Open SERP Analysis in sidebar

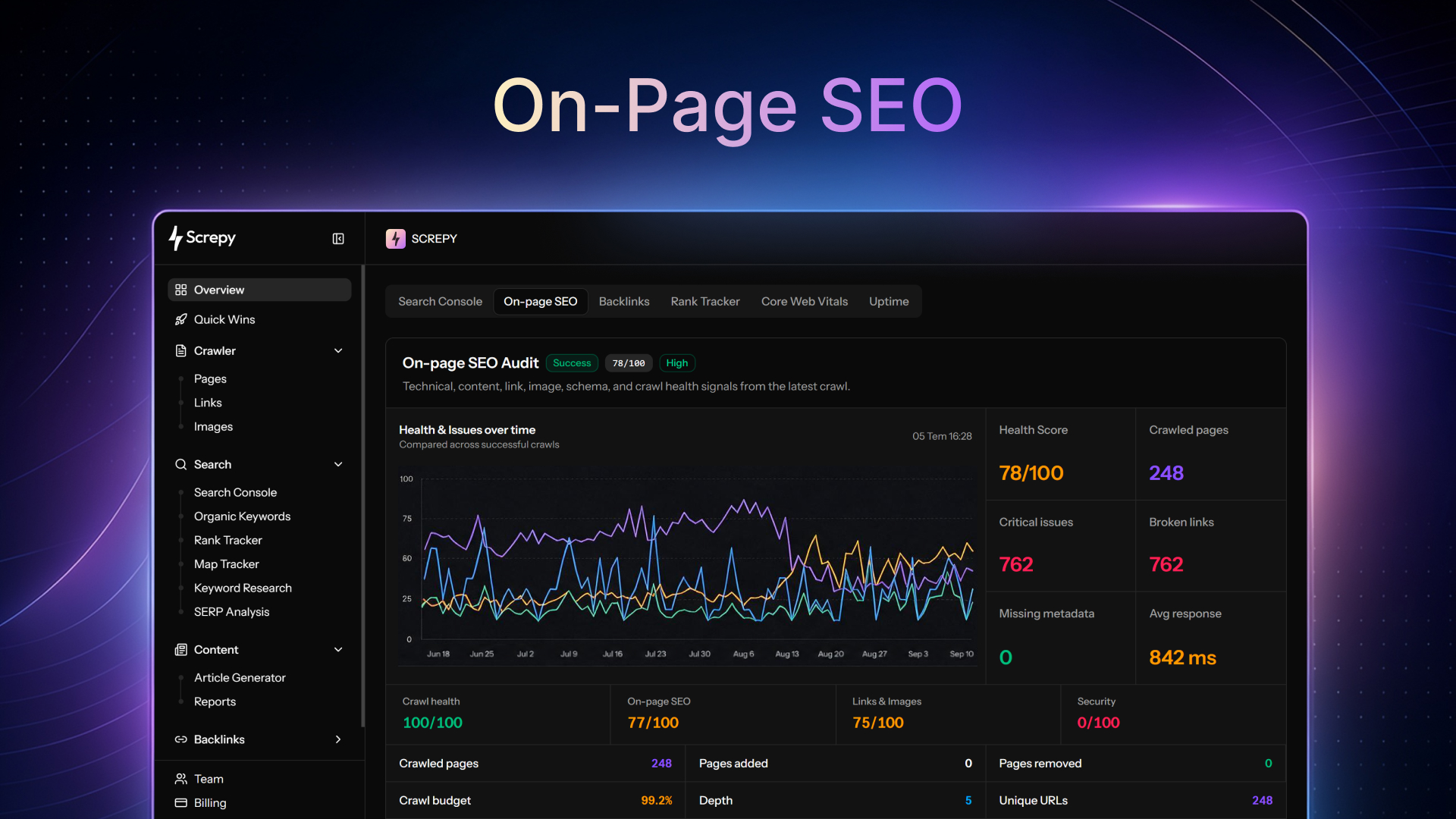pyautogui.click(x=231, y=612)
